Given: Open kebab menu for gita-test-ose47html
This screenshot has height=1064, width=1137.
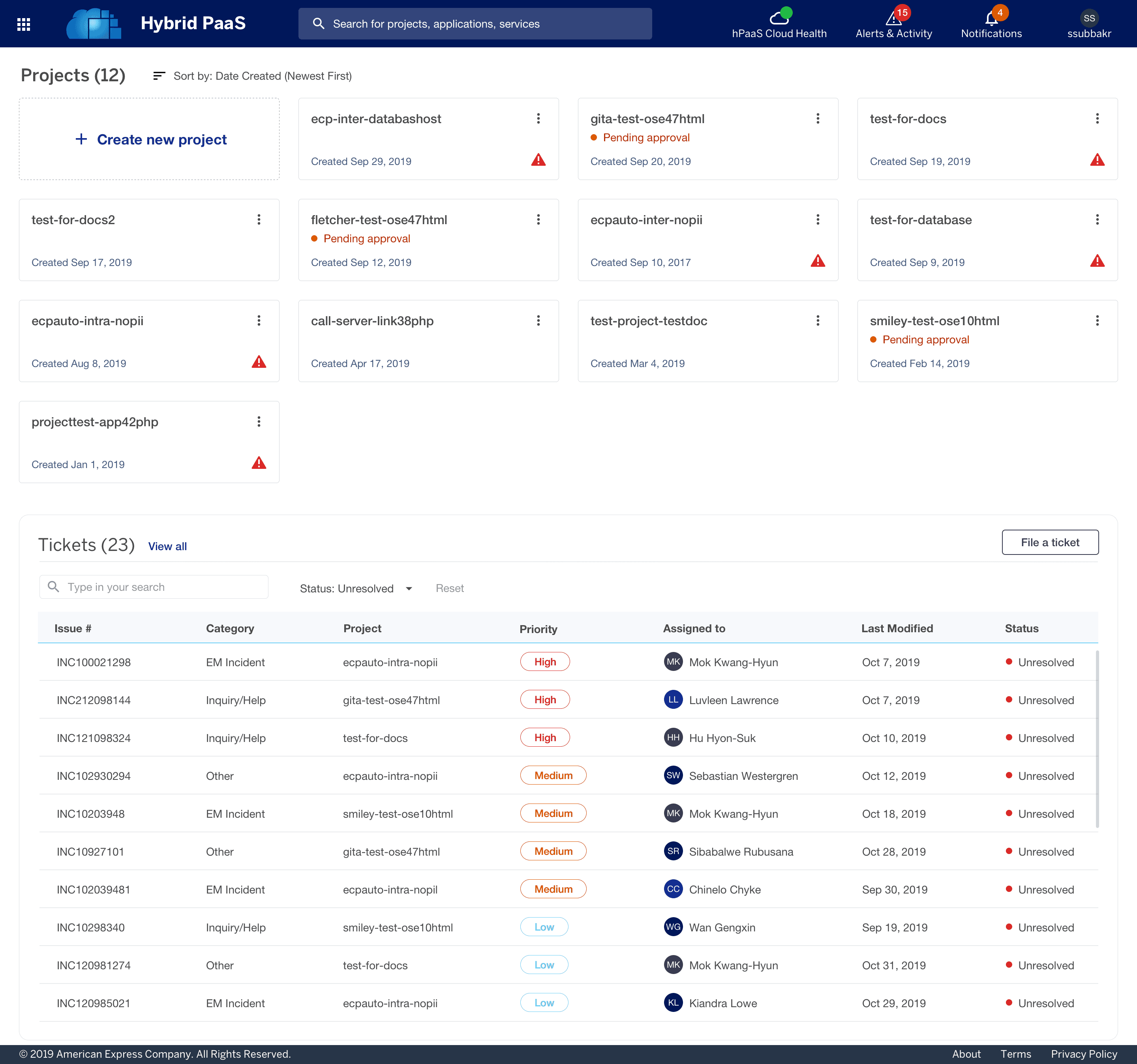Looking at the screenshot, I should click(818, 118).
